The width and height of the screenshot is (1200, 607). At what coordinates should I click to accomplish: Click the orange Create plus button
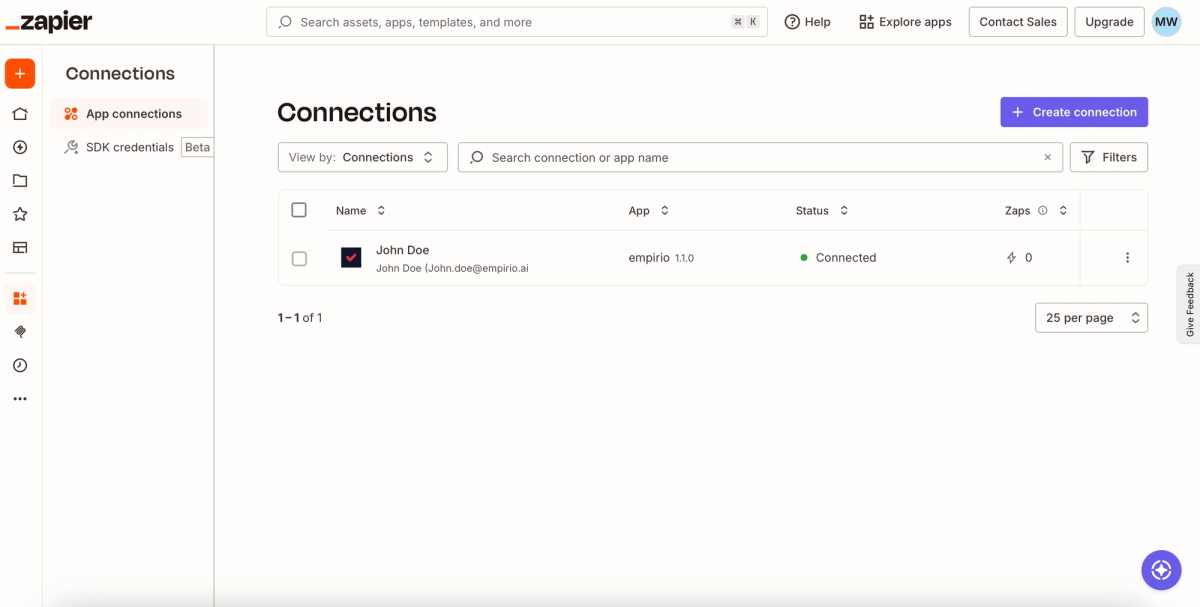click(20, 73)
